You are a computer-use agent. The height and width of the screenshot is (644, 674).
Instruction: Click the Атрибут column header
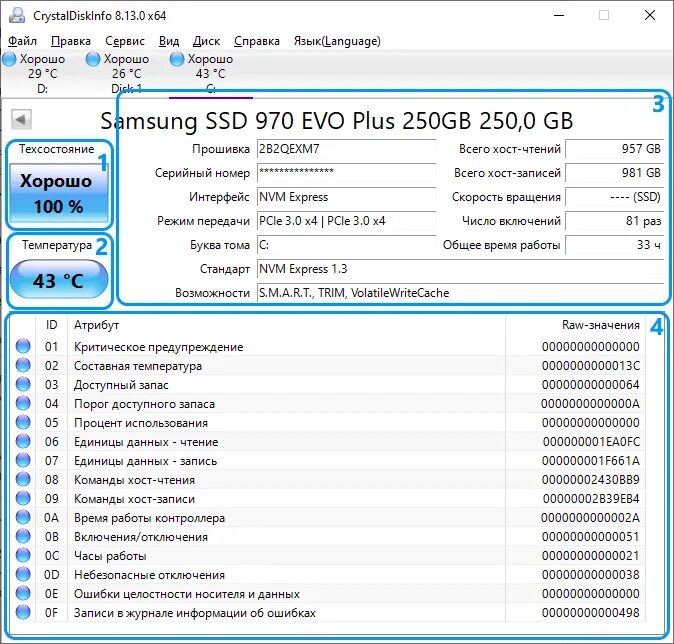286,325
